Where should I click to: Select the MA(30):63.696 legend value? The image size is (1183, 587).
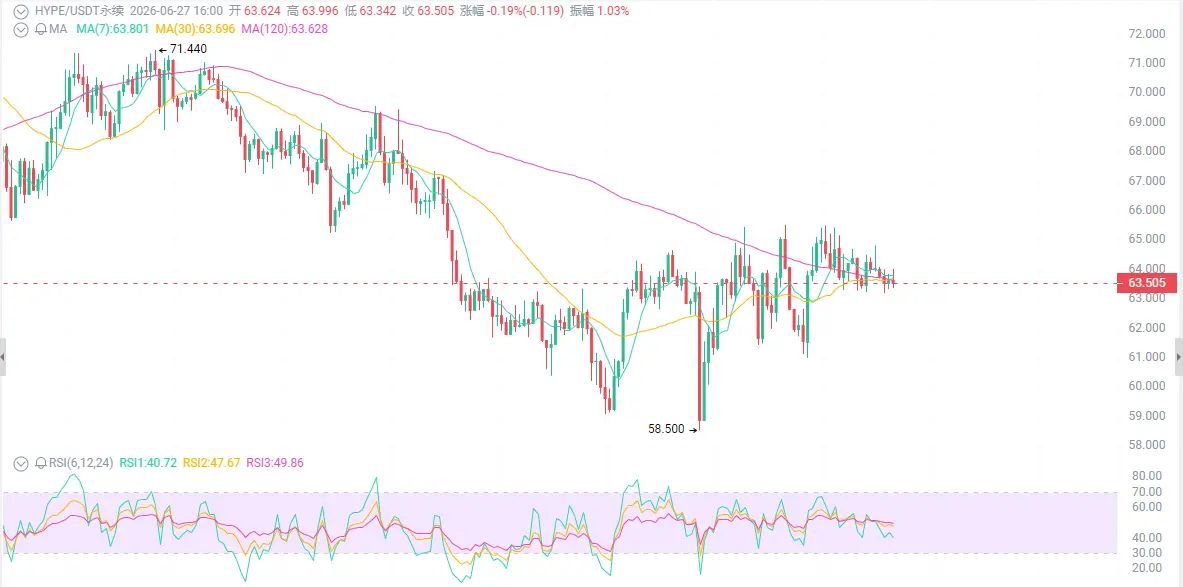tap(196, 29)
